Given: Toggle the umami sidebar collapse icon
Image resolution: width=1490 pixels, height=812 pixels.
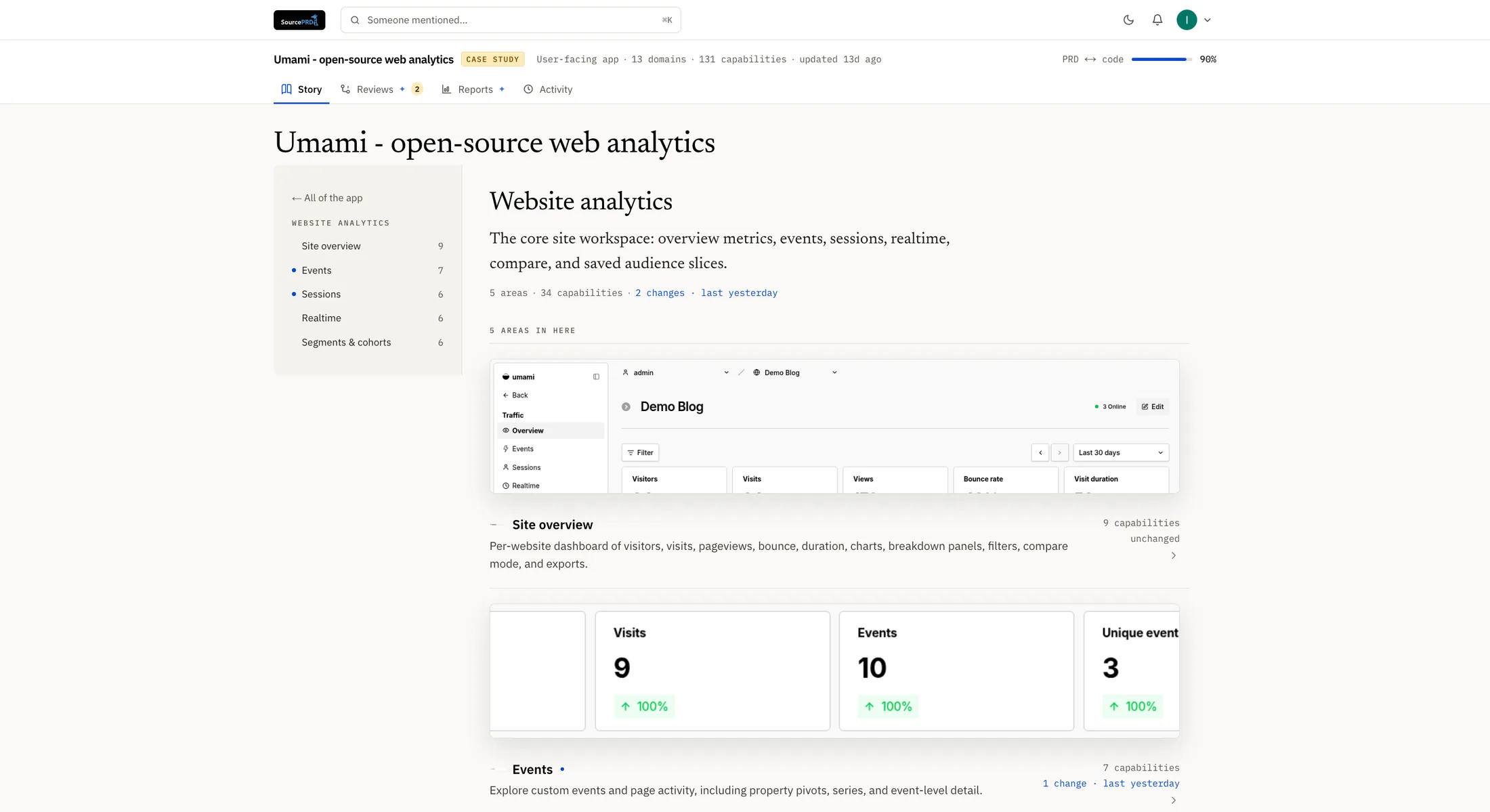Looking at the screenshot, I should (x=596, y=377).
